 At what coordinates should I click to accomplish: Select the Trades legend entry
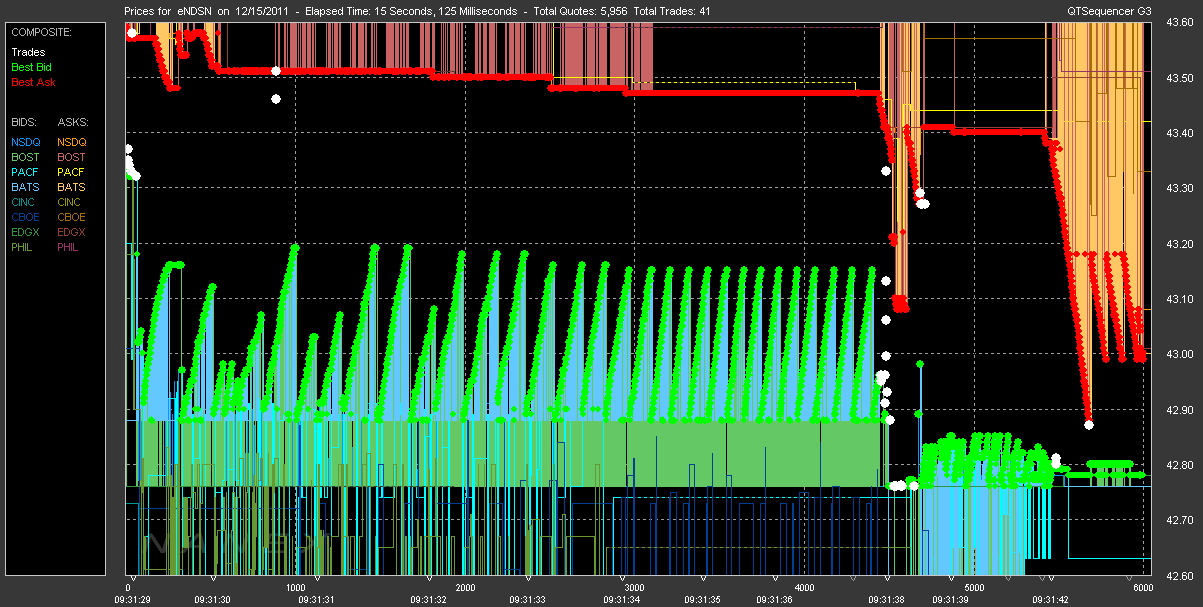[28, 52]
